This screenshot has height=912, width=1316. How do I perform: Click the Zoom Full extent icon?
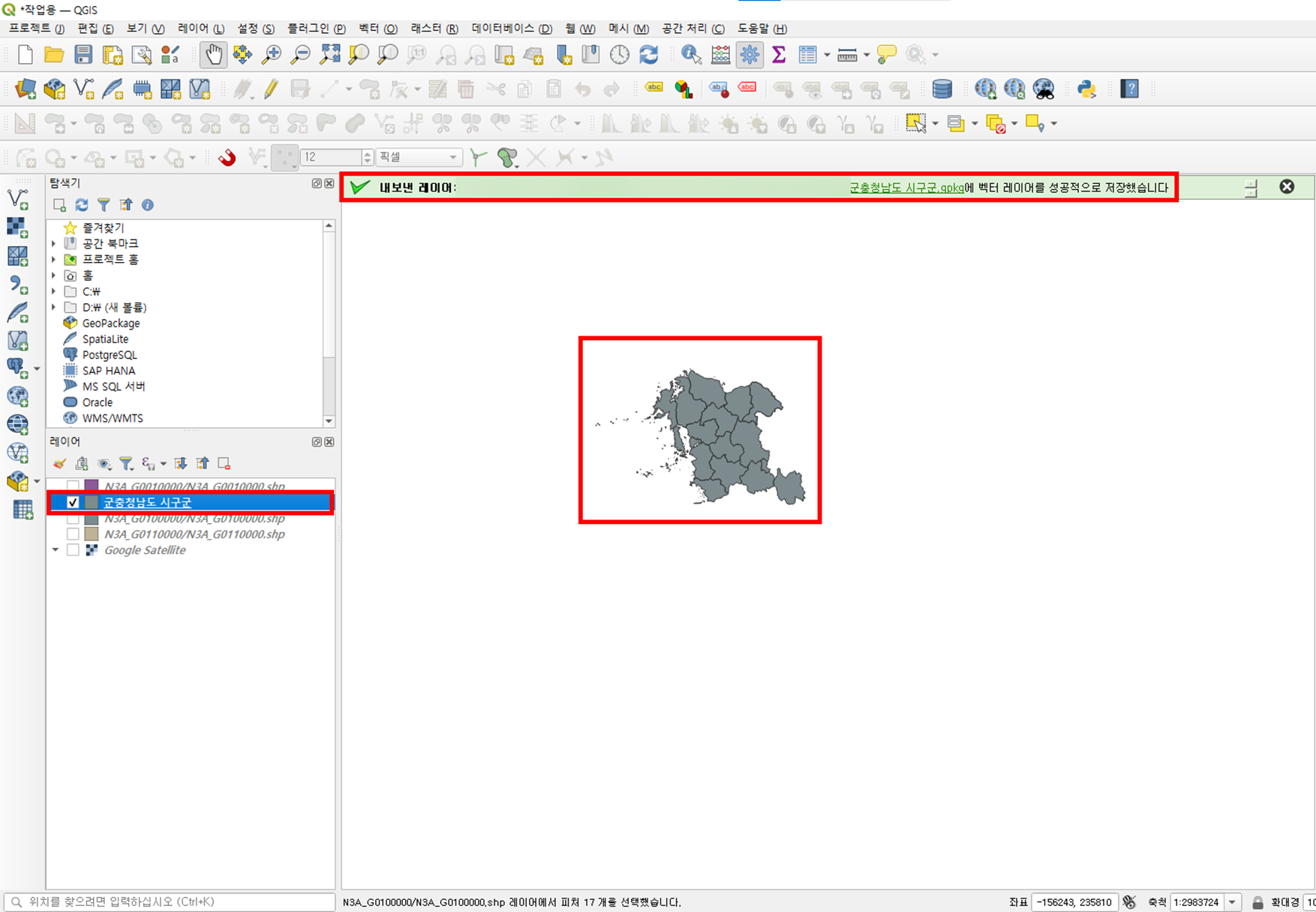click(329, 55)
